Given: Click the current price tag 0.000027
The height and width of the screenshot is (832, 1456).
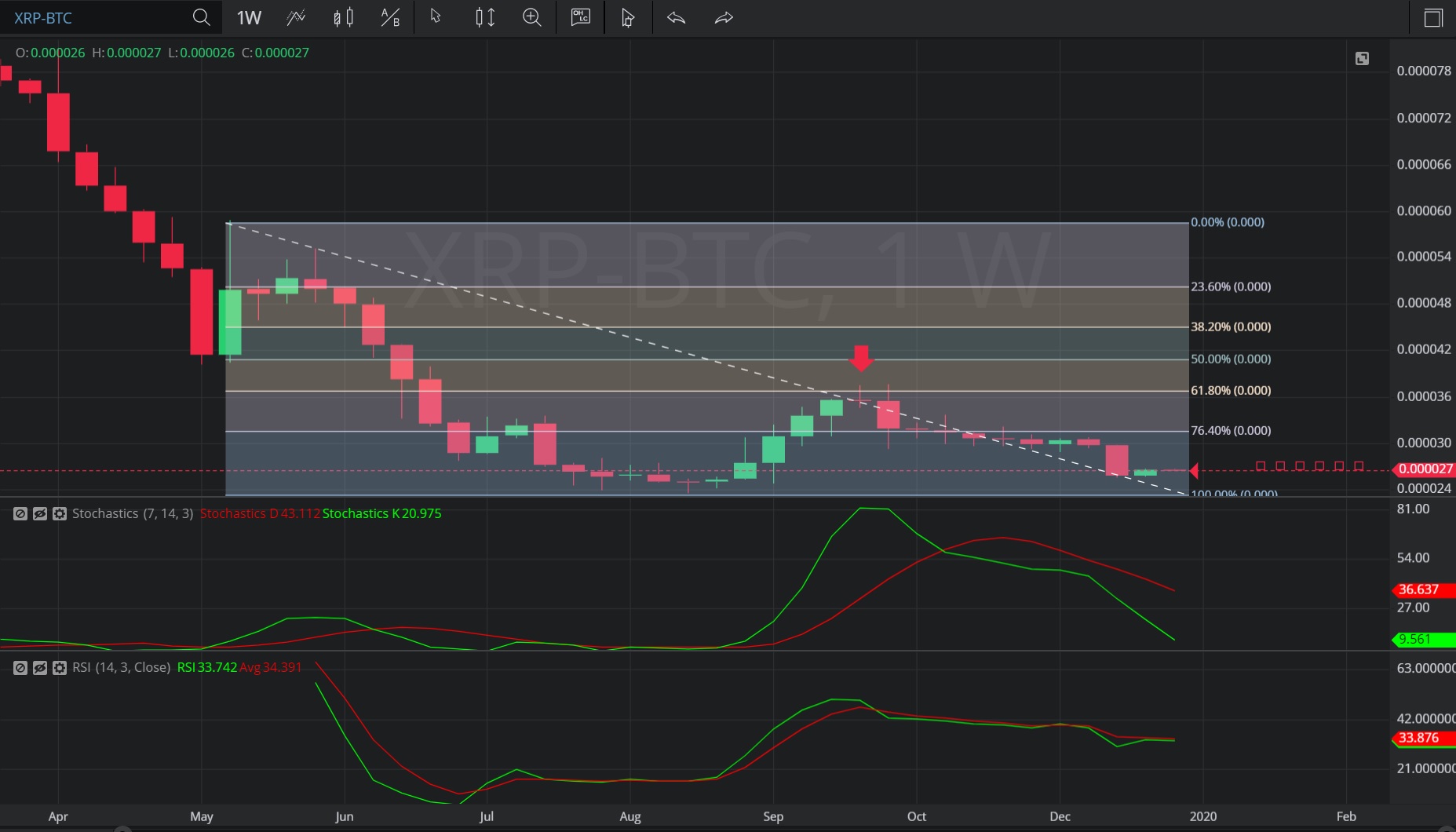Looking at the screenshot, I should (x=1424, y=469).
